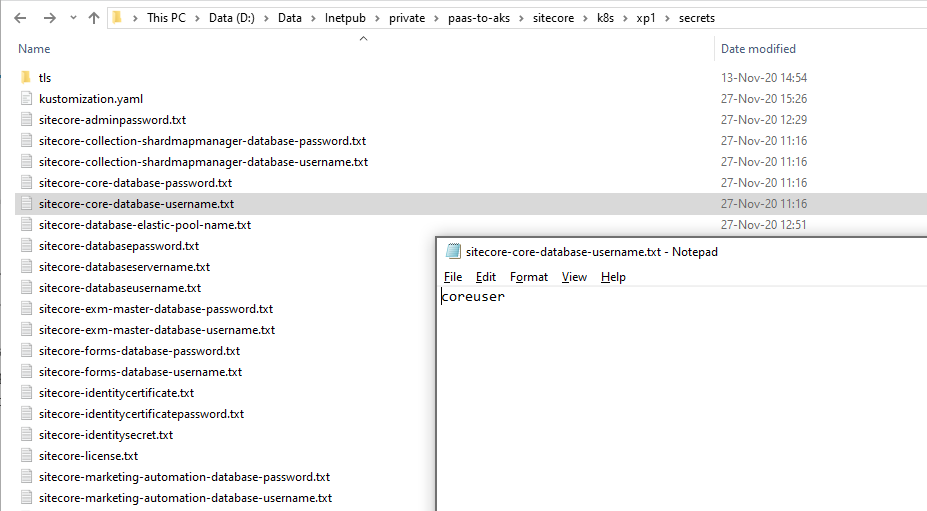Select sitecore-forms-database-username.txt file icon
The height and width of the screenshot is (511, 927).
[26, 371]
